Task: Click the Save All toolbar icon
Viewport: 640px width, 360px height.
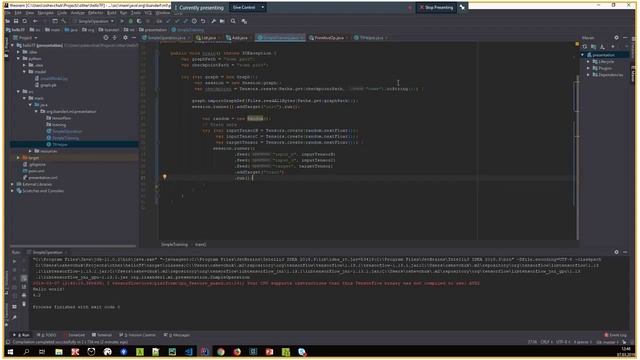Action: pos(16,21)
